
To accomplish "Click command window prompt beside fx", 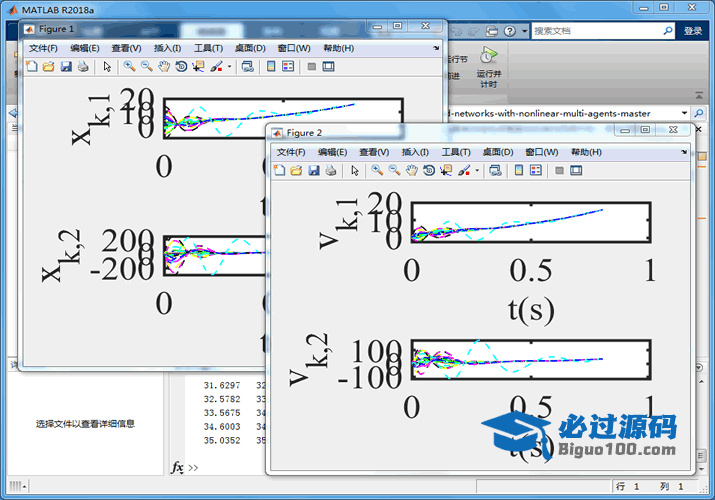I will pyautogui.click(x=193, y=468).
